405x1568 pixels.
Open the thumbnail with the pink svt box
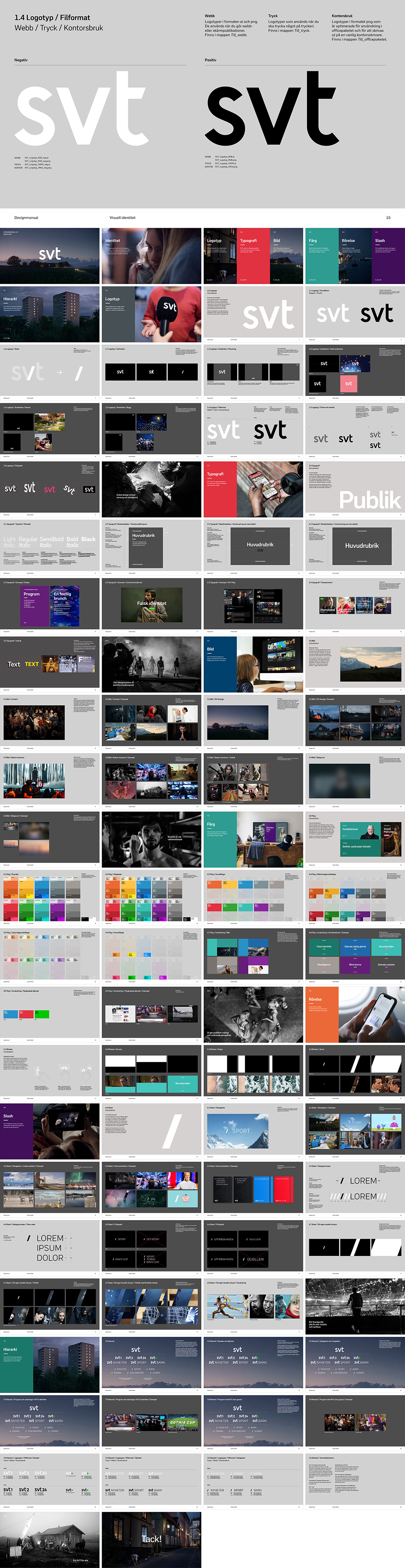[x=355, y=373]
